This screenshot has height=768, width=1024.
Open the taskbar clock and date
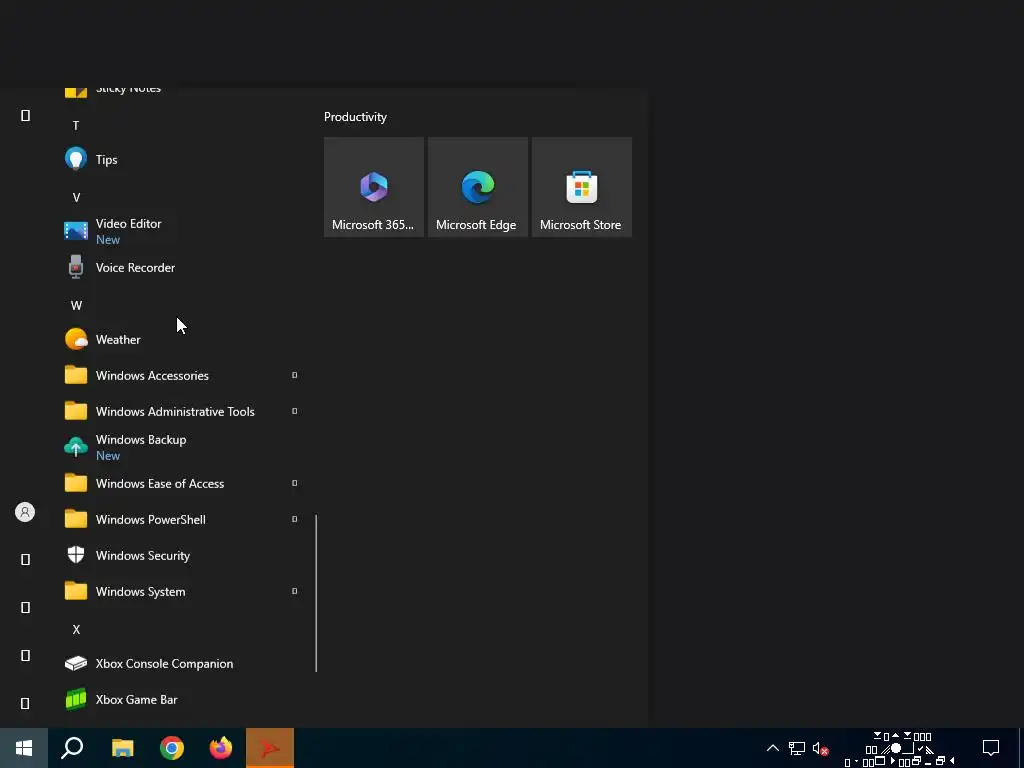pos(899,748)
